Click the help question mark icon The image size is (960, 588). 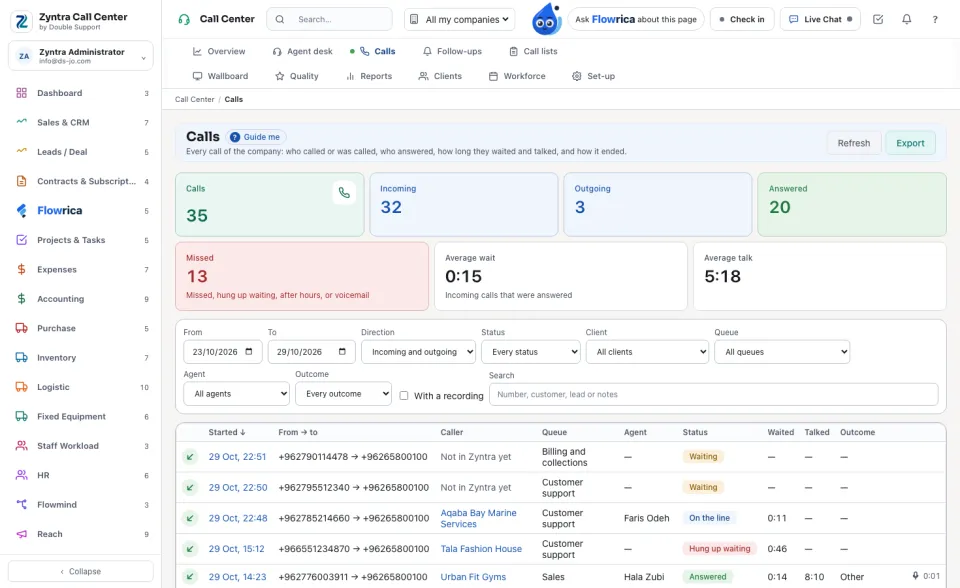(935, 19)
